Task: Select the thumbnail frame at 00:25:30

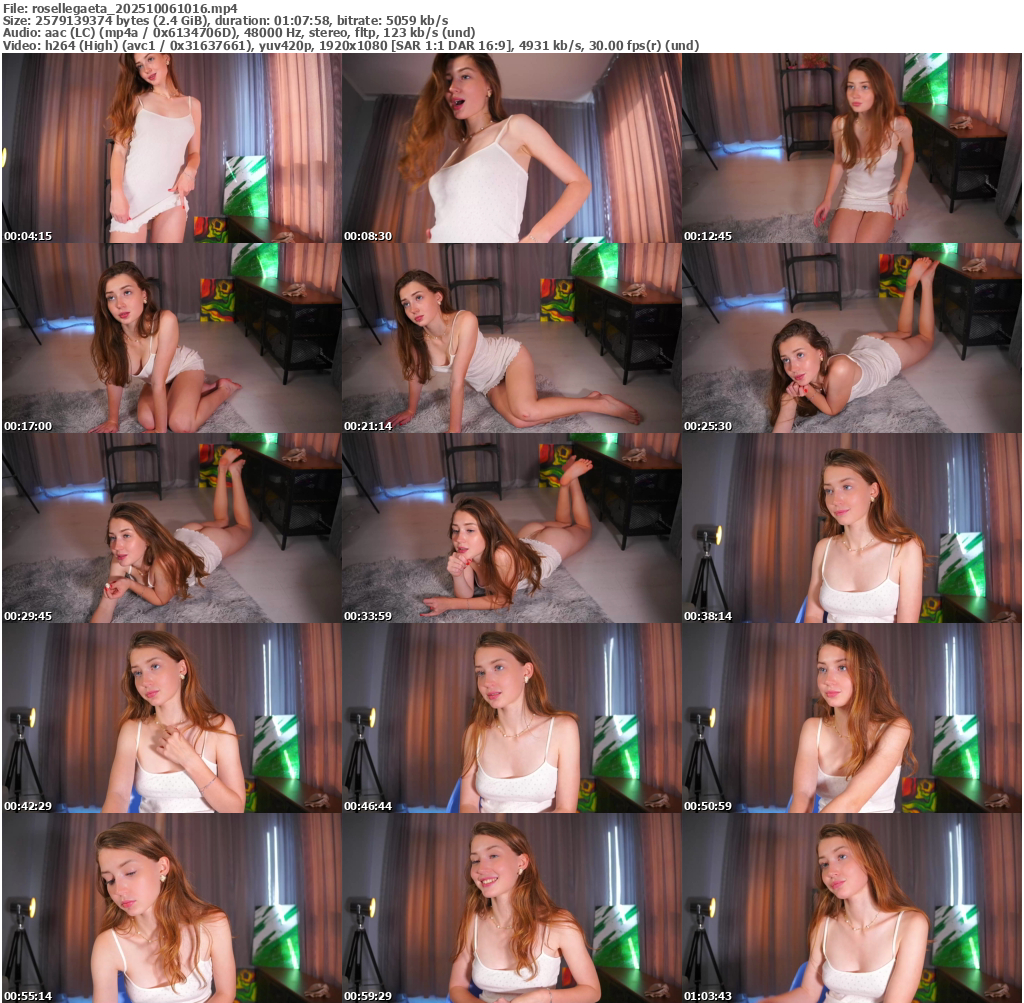Action: click(x=852, y=338)
